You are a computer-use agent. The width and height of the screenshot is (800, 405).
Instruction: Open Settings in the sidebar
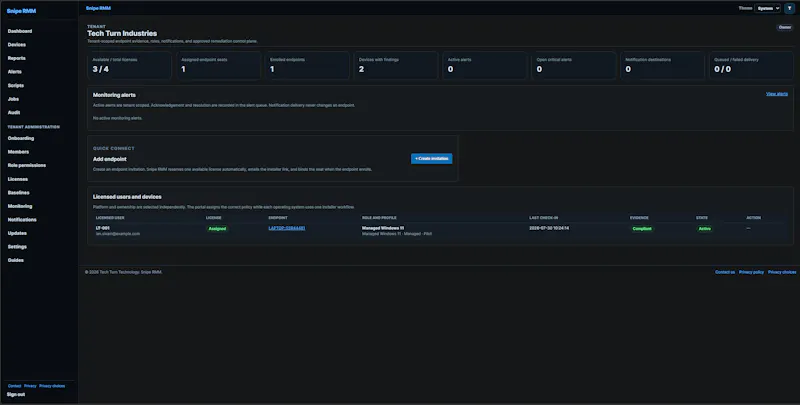tap(17, 247)
